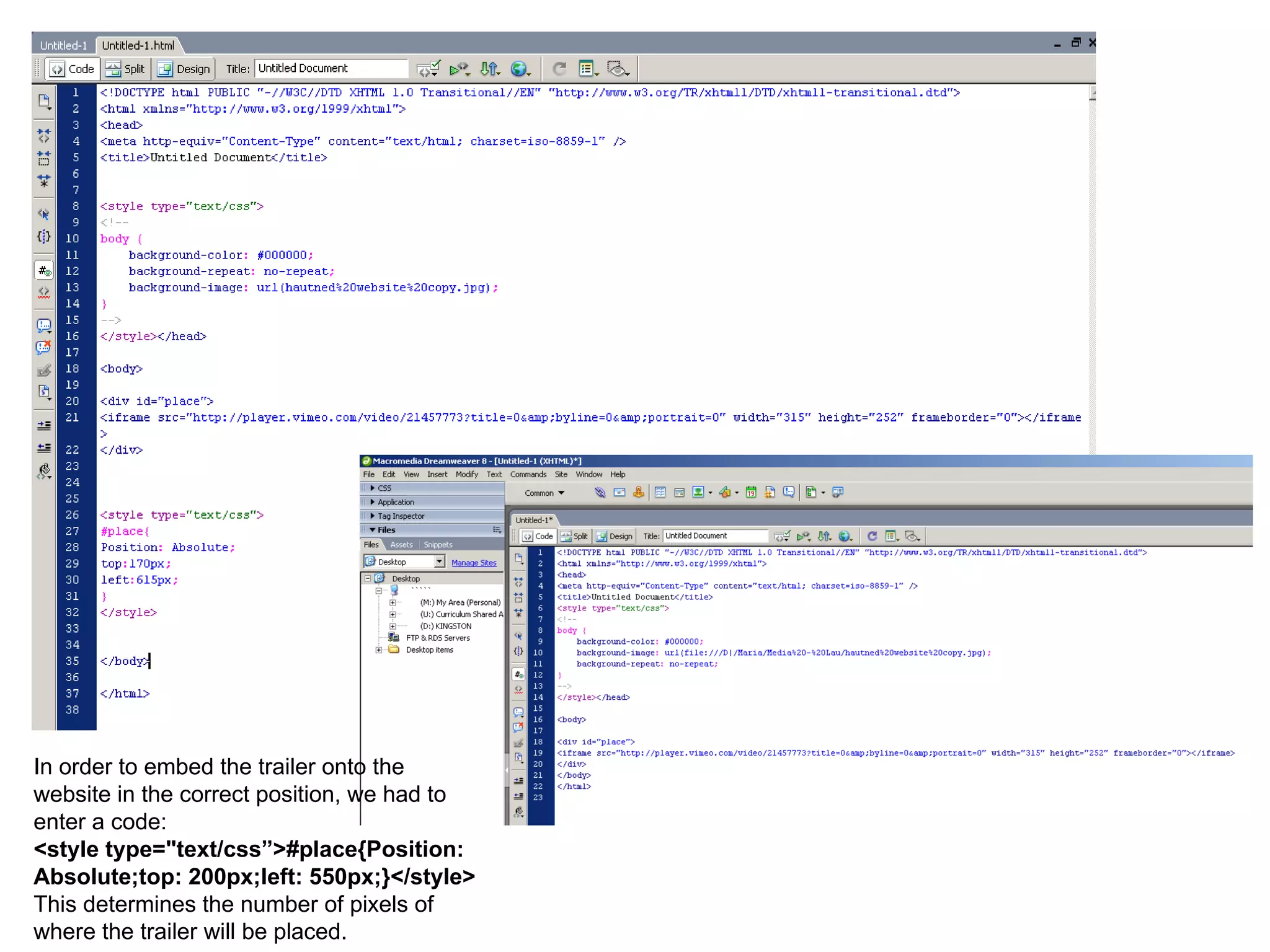Click Open Documents icon in upper coding sidebar
Viewport: 1270px width, 952px height.
tap(44, 102)
